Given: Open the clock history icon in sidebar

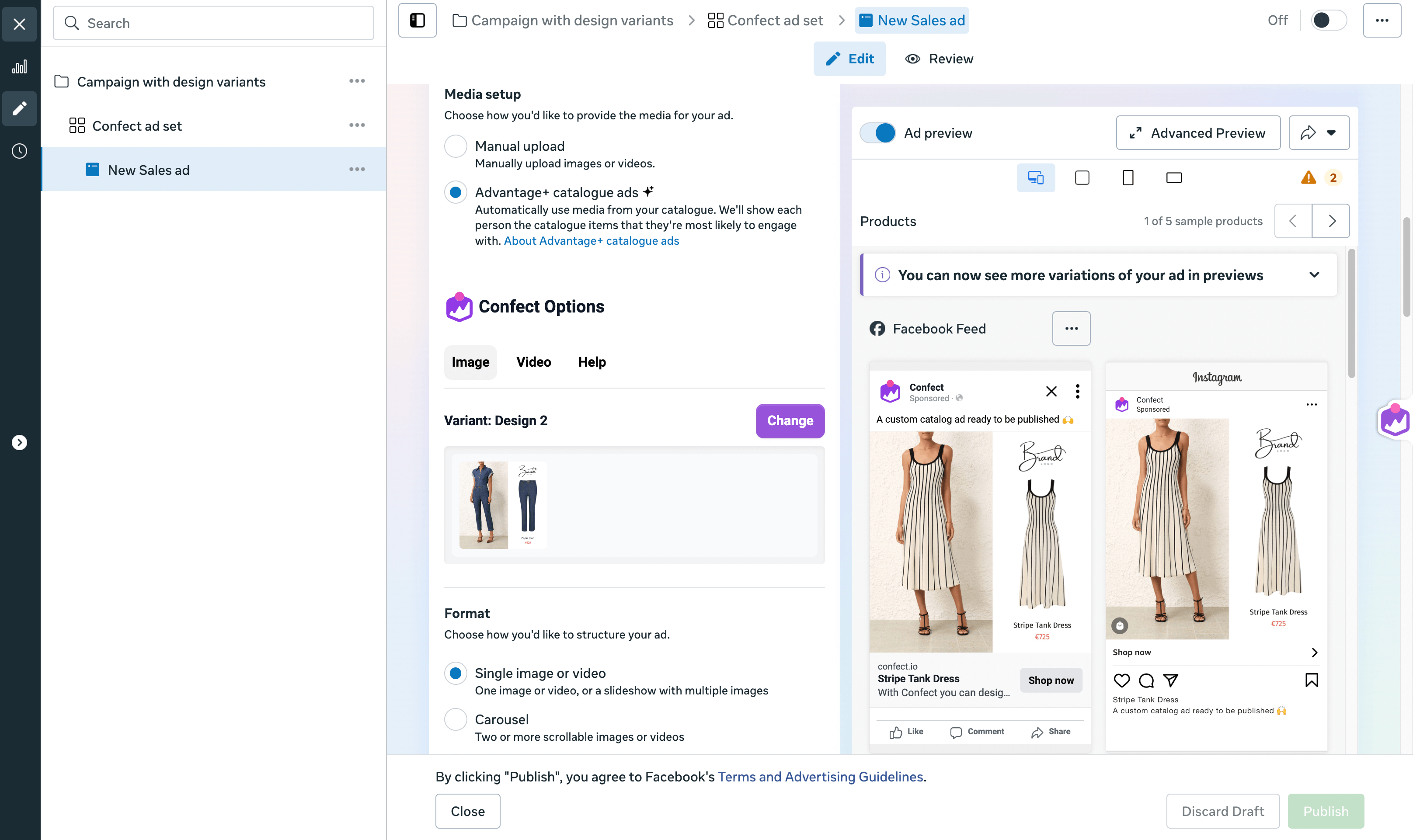Looking at the screenshot, I should (x=20, y=151).
